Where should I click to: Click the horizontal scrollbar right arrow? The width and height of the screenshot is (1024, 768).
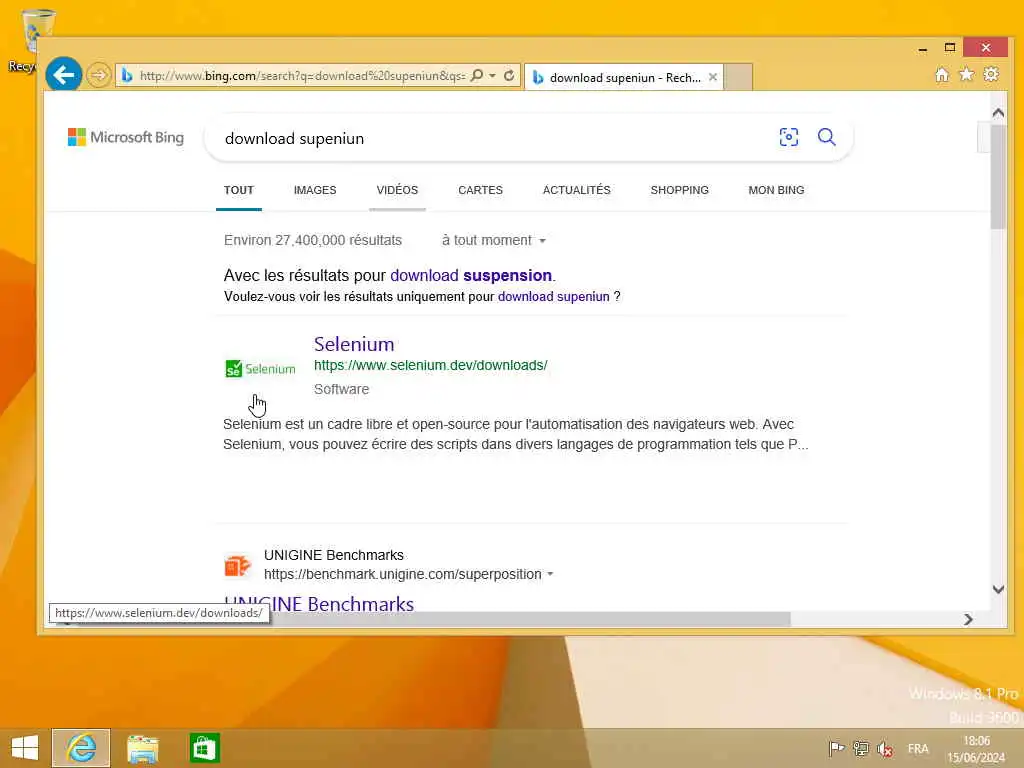tap(968, 619)
